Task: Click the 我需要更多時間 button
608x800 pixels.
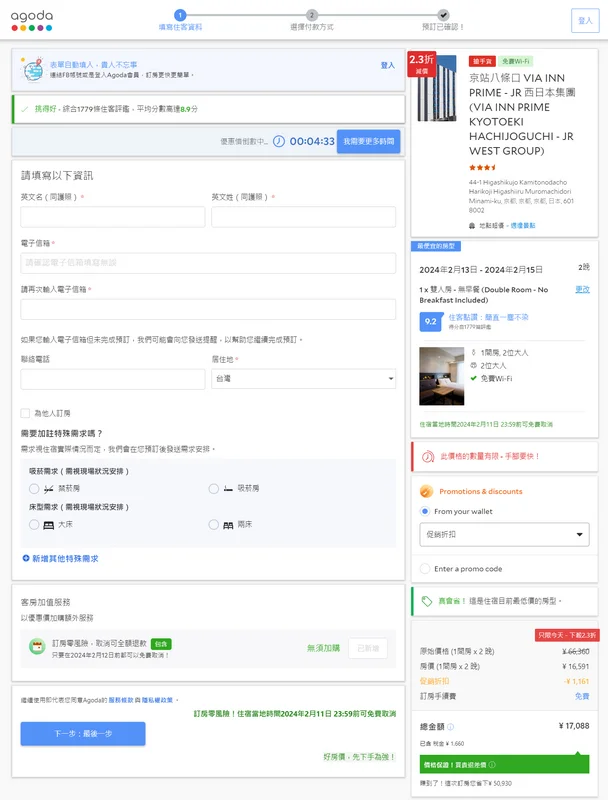Action: coord(368,141)
